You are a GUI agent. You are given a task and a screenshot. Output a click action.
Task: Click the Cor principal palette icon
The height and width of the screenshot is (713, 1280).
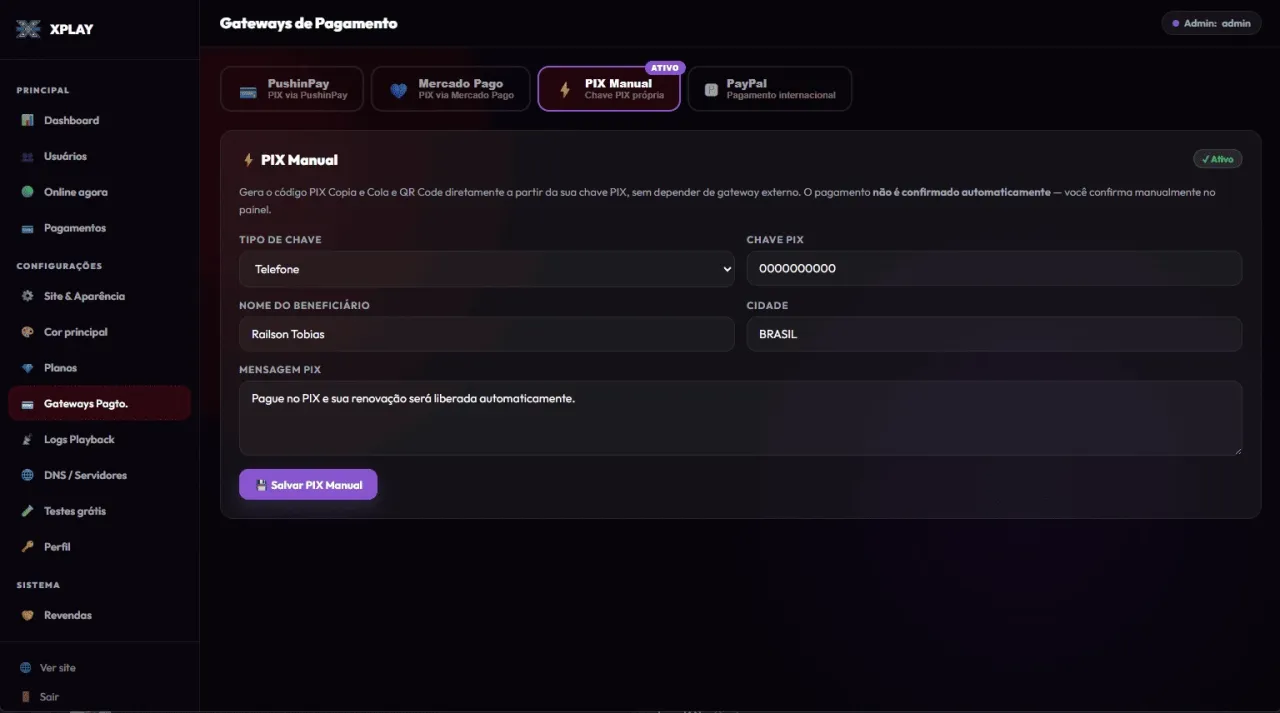(x=27, y=332)
